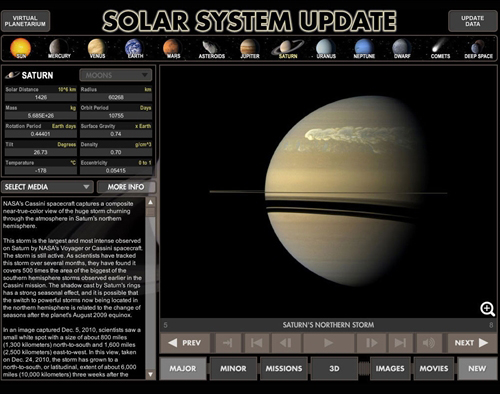
Task: Click the UPDATE DATA button
Action: pos(473,21)
